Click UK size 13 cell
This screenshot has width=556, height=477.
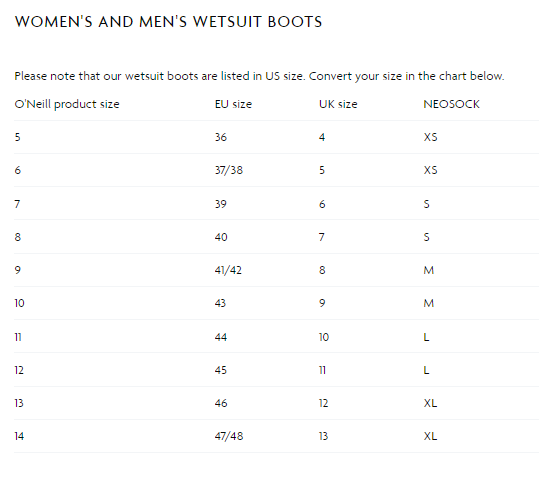[x=323, y=436]
